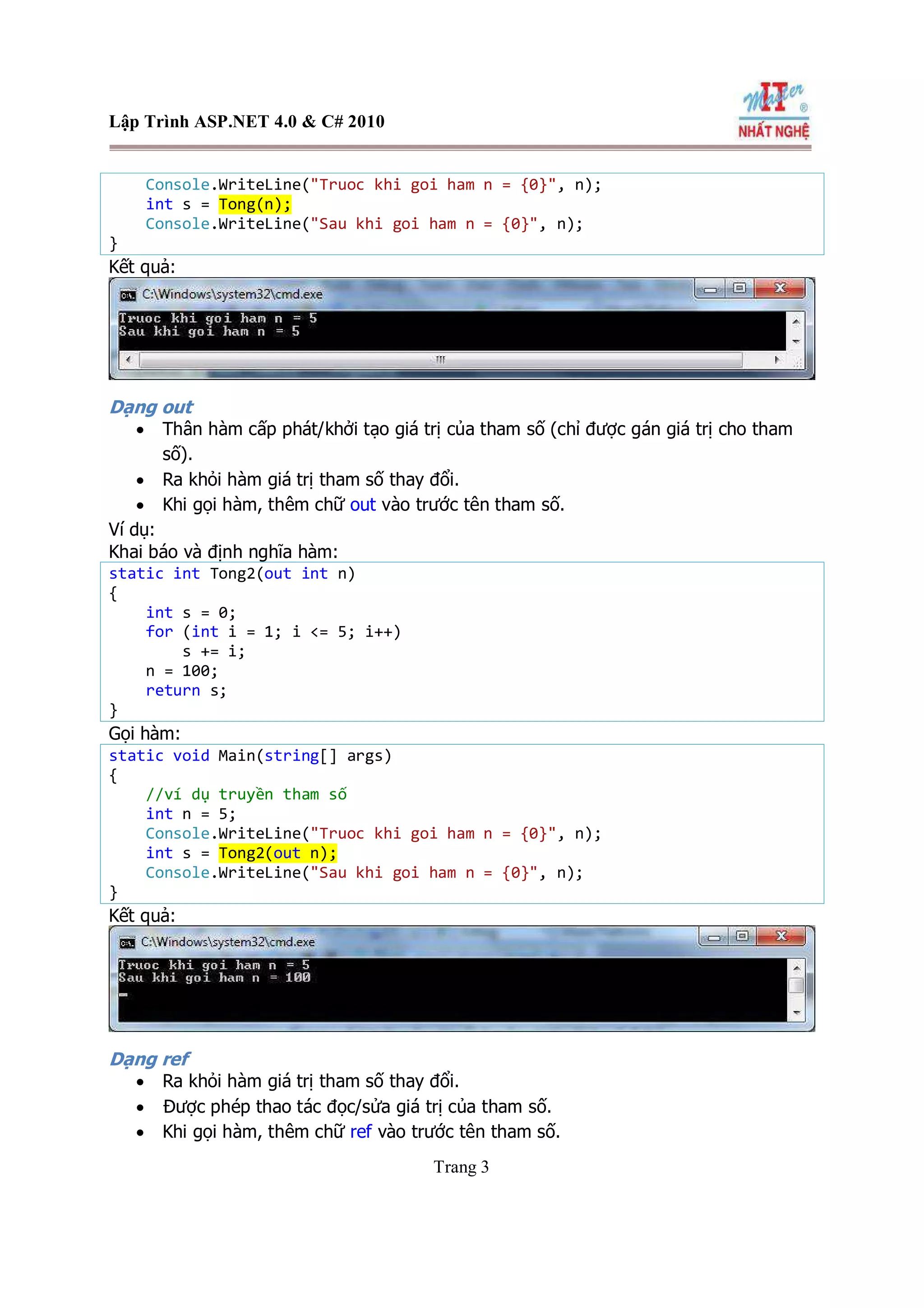This screenshot has height=1308, width=924.
Task: Click bullet 'Được phép thao tác đọc/sửa giá trị của tham số.'
Action: (357, 1106)
